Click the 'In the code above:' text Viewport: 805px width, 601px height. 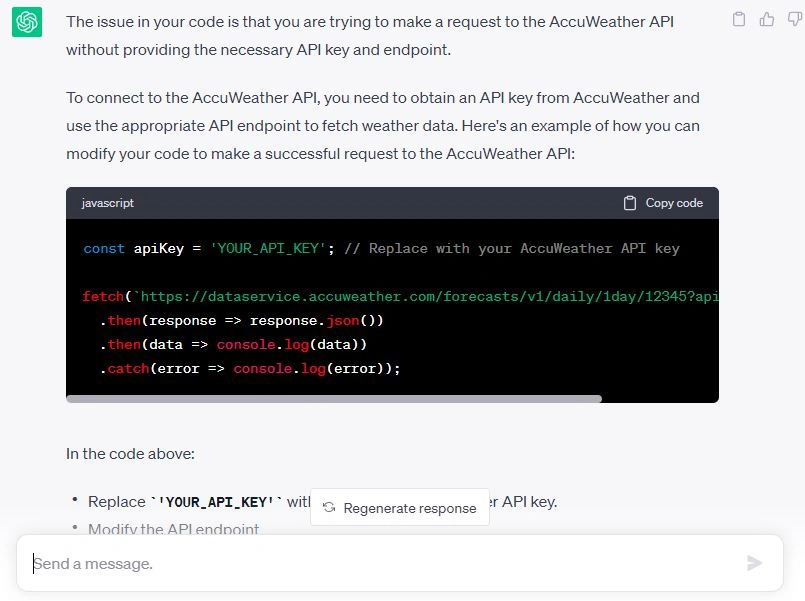pos(130,454)
